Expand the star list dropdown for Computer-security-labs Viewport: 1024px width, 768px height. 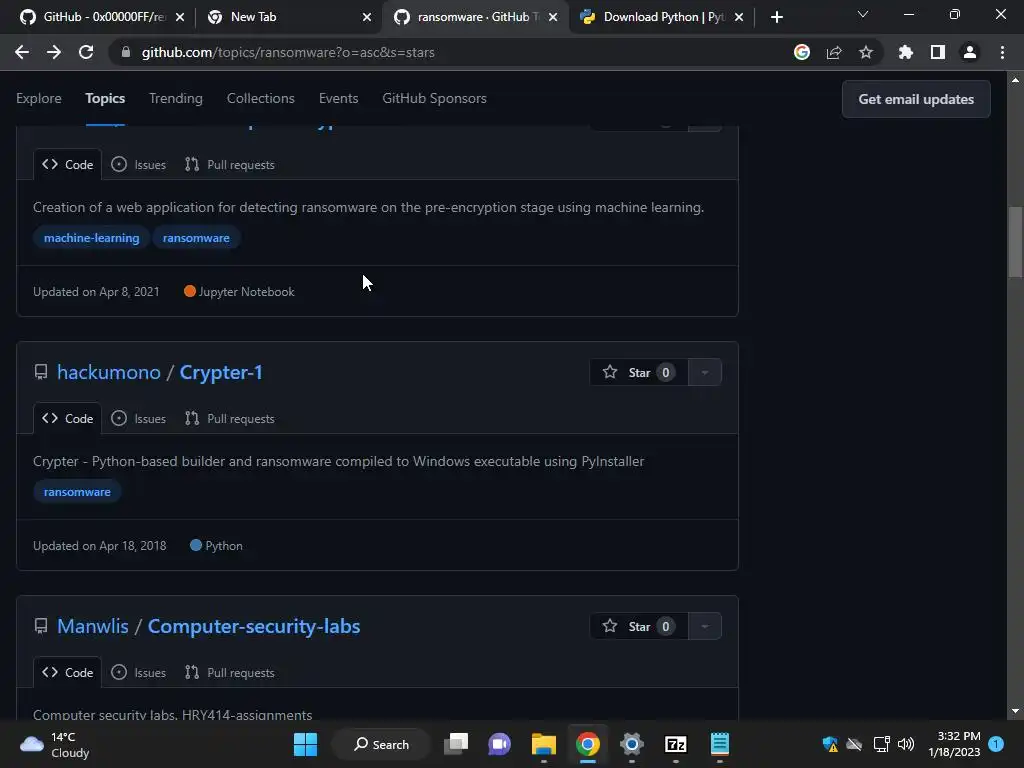[705, 626]
